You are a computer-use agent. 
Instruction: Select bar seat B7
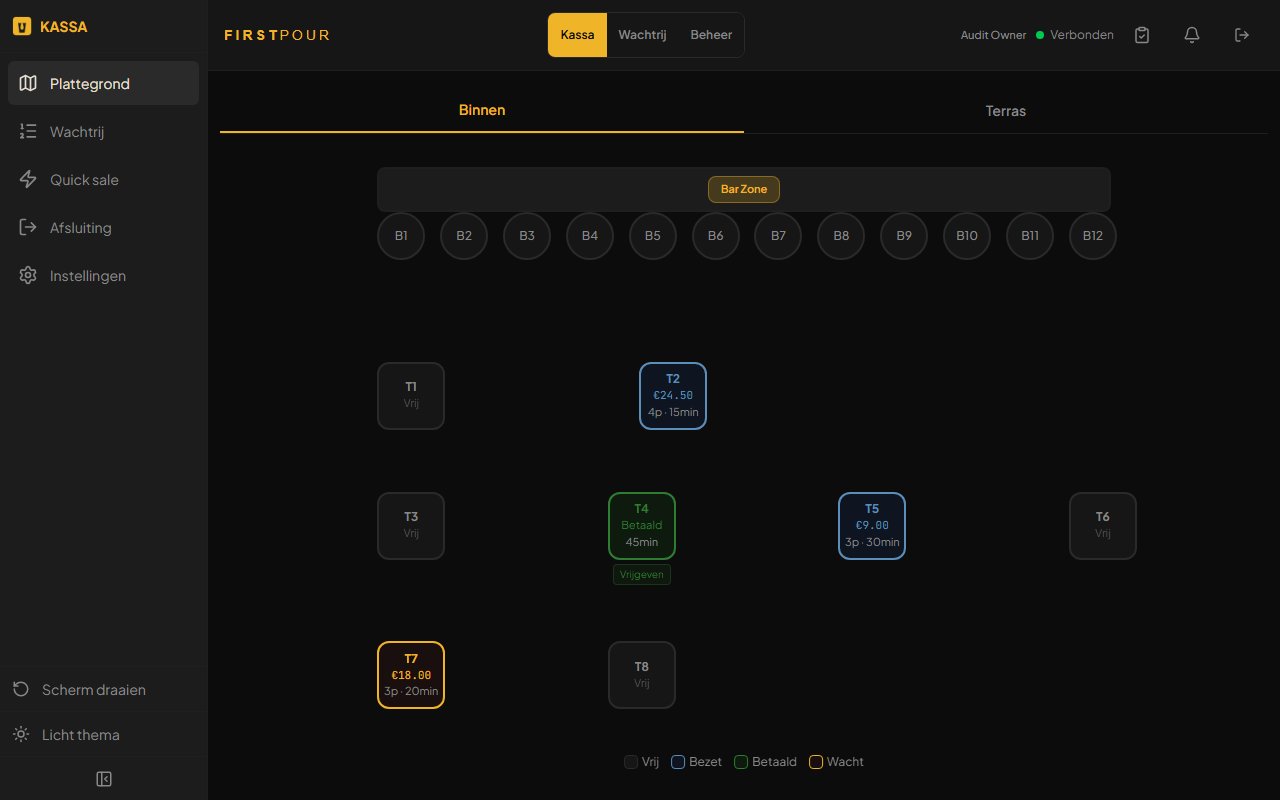778,236
